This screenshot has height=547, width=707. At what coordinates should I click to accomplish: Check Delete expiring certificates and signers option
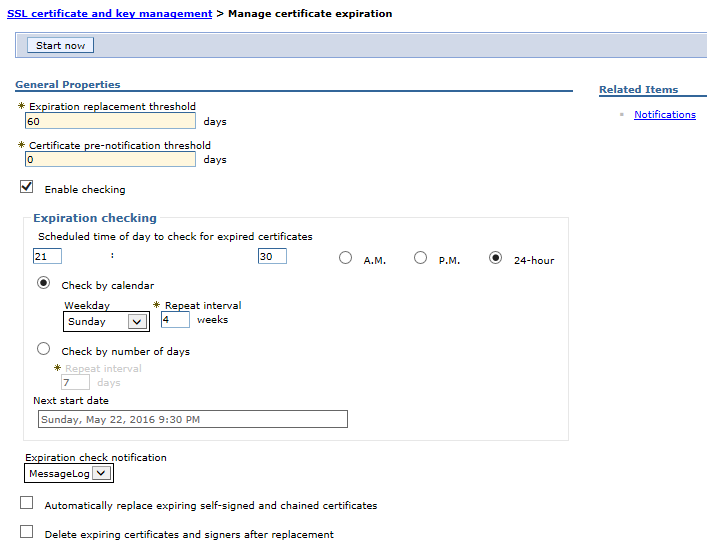tap(27, 532)
